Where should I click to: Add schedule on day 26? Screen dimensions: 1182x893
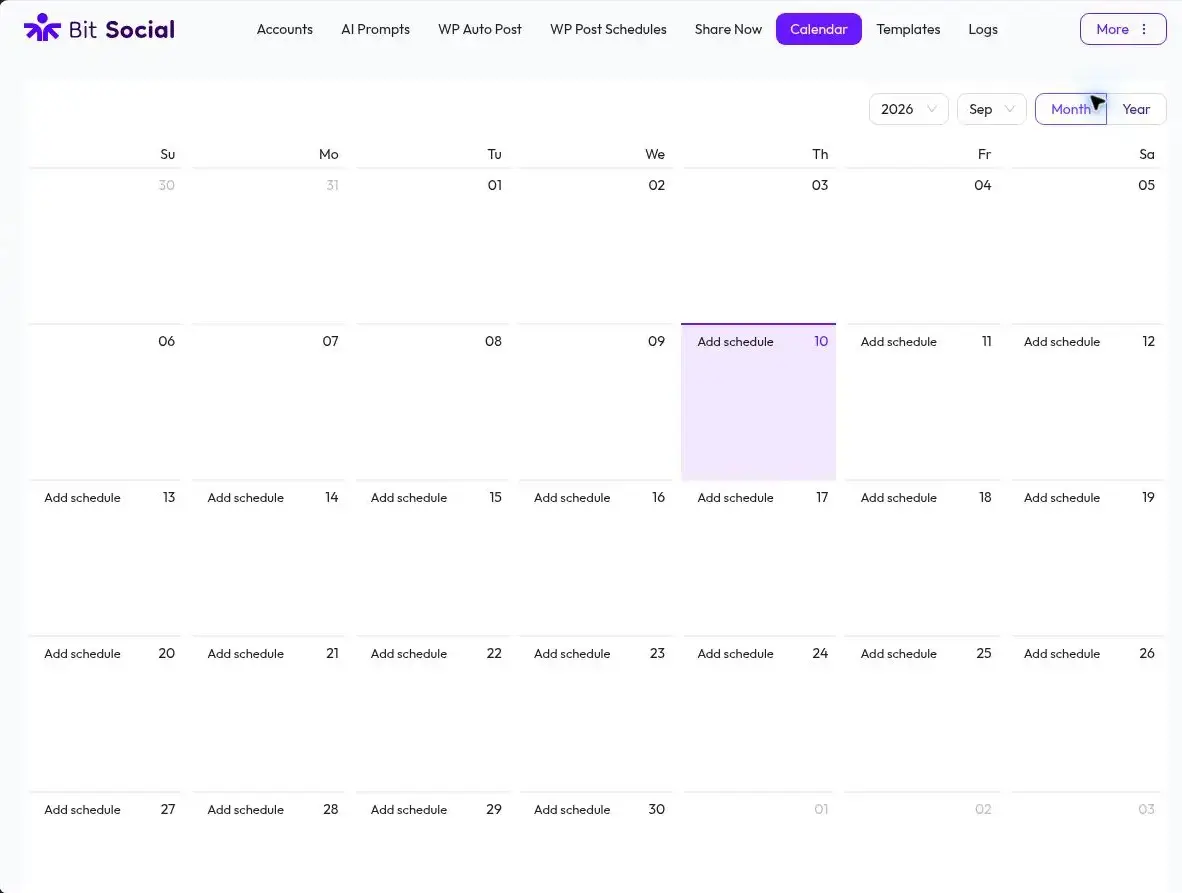click(x=1061, y=653)
